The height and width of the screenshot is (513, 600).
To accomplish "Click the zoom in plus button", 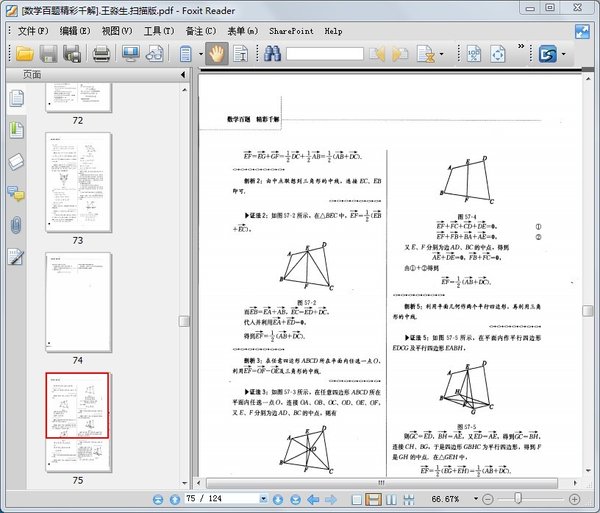I will point(574,498).
